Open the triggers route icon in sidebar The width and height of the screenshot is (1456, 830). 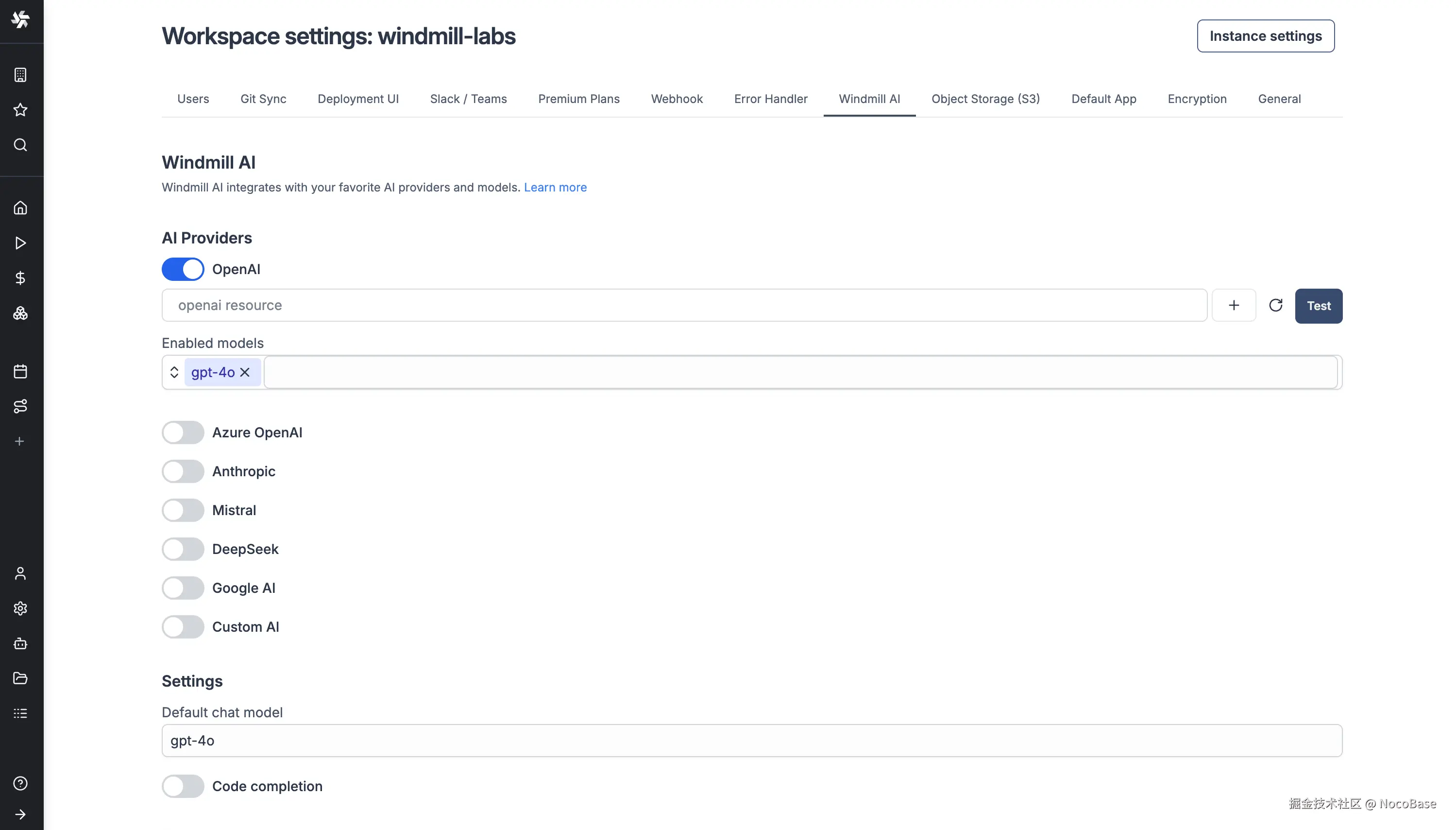coord(20,406)
